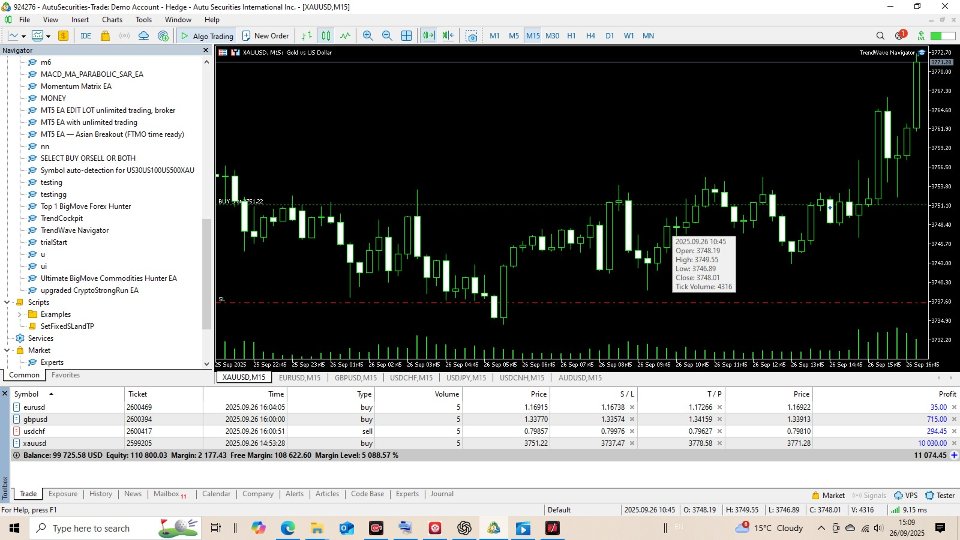Collapse the Scripts tree folder
Viewport: 960px width, 540px height.
[7, 302]
